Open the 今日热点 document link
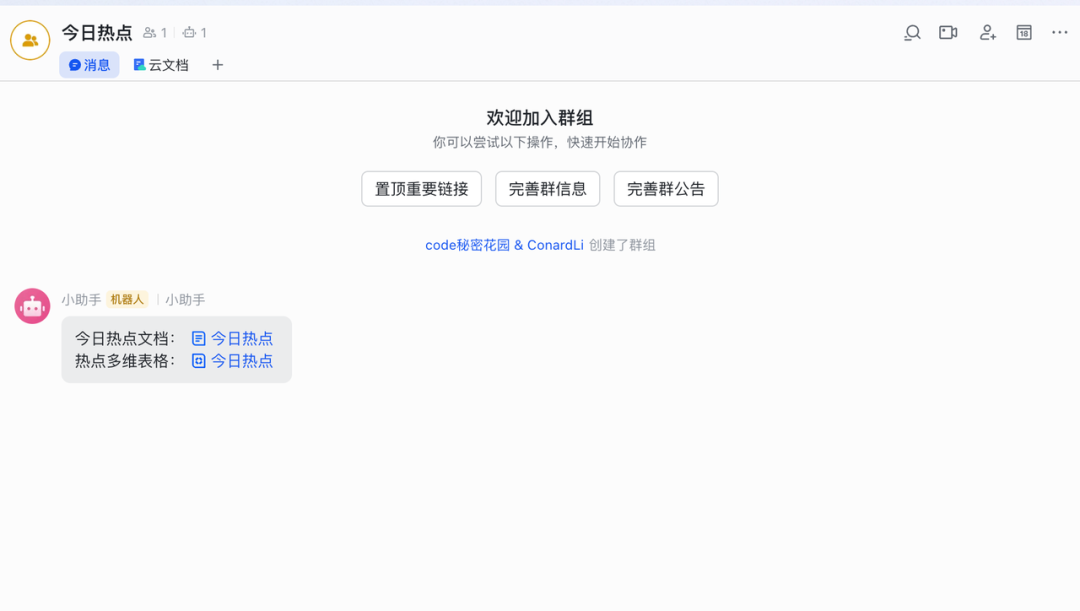 pyautogui.click(x=244, y=338)
